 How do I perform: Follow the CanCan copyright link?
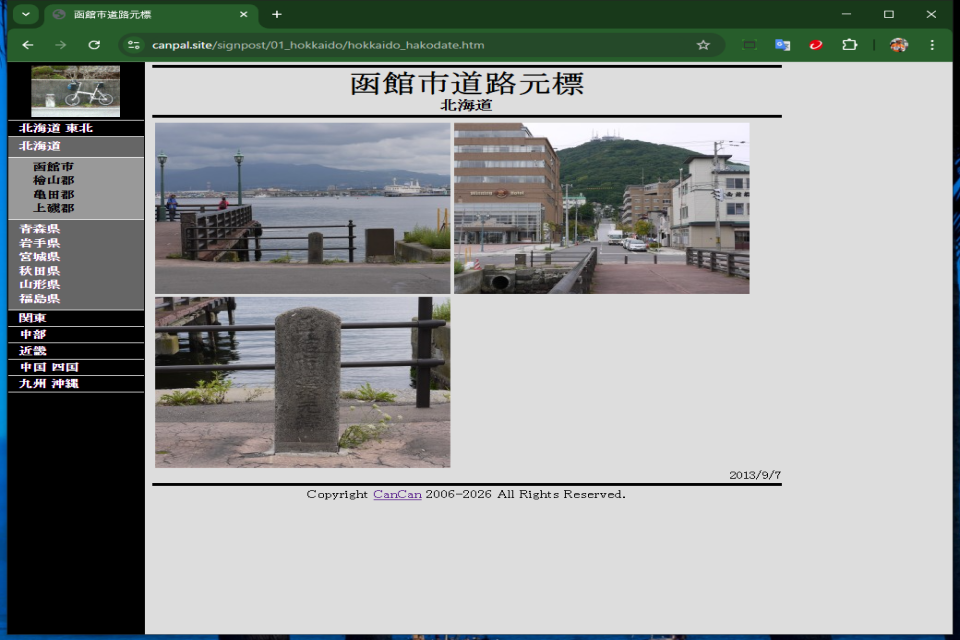[397, 494]
